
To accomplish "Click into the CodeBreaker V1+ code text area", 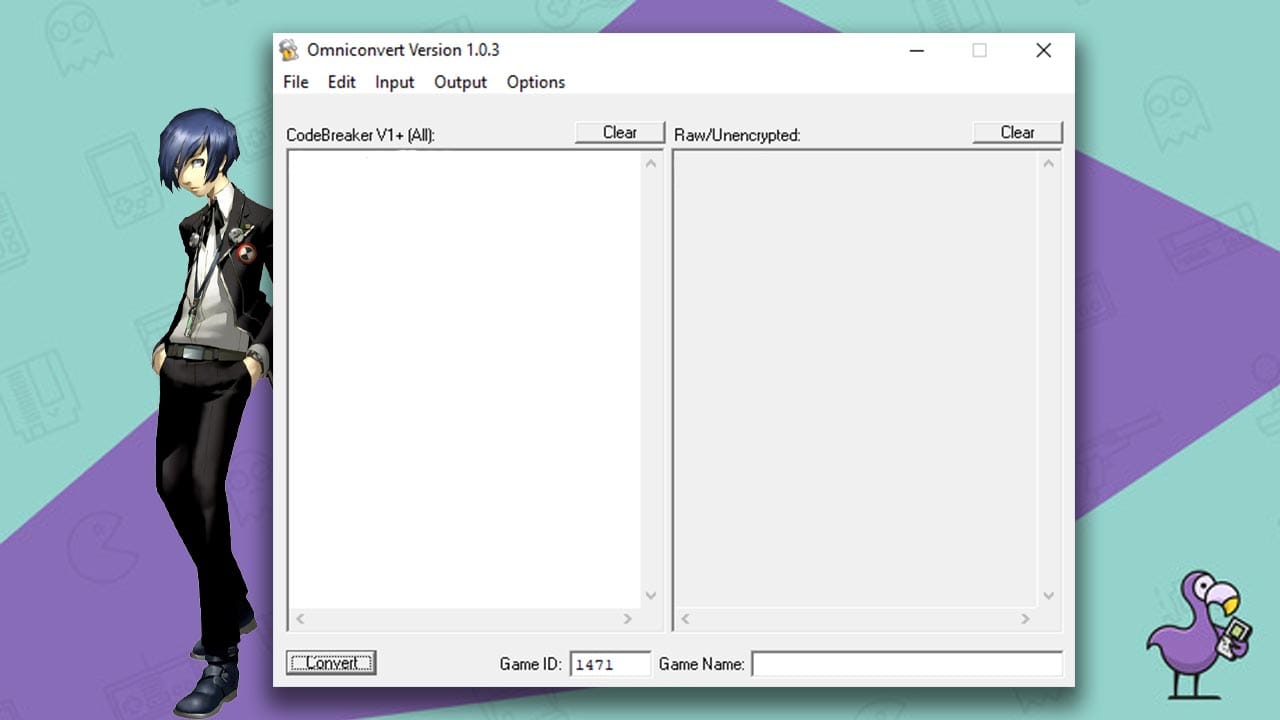I will point(464,380).
